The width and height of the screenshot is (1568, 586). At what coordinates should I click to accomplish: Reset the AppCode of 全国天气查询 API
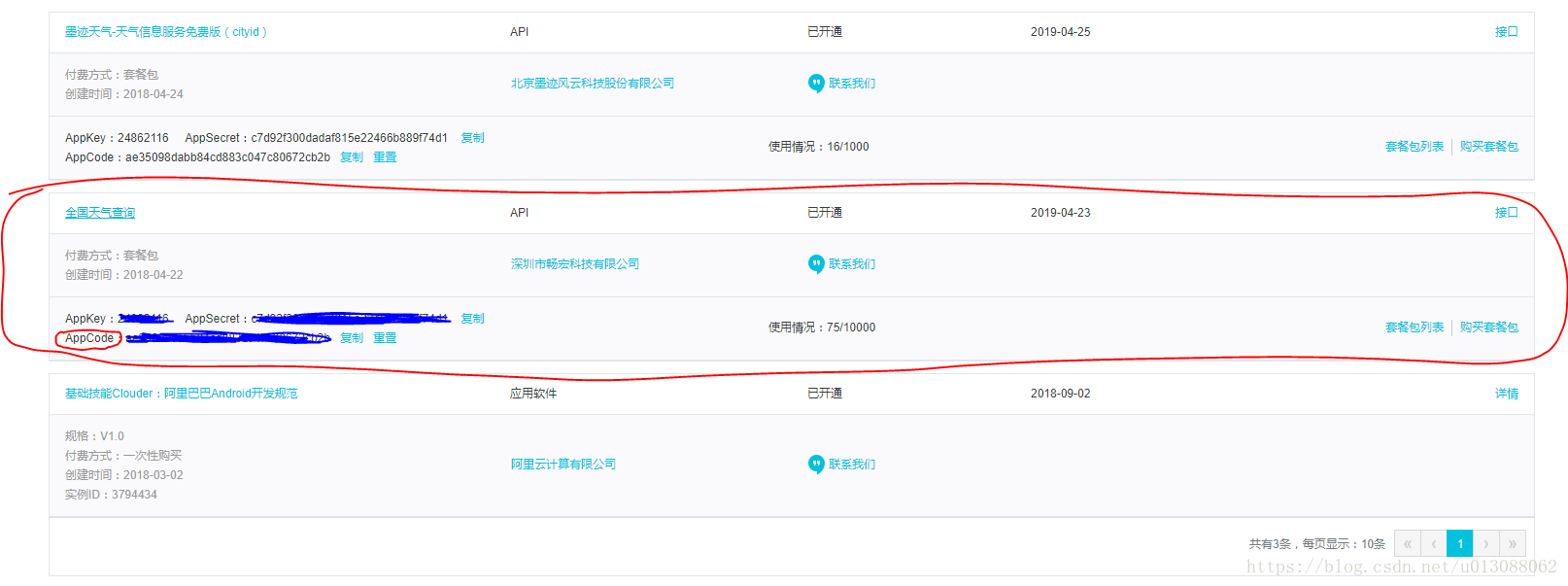385,338
